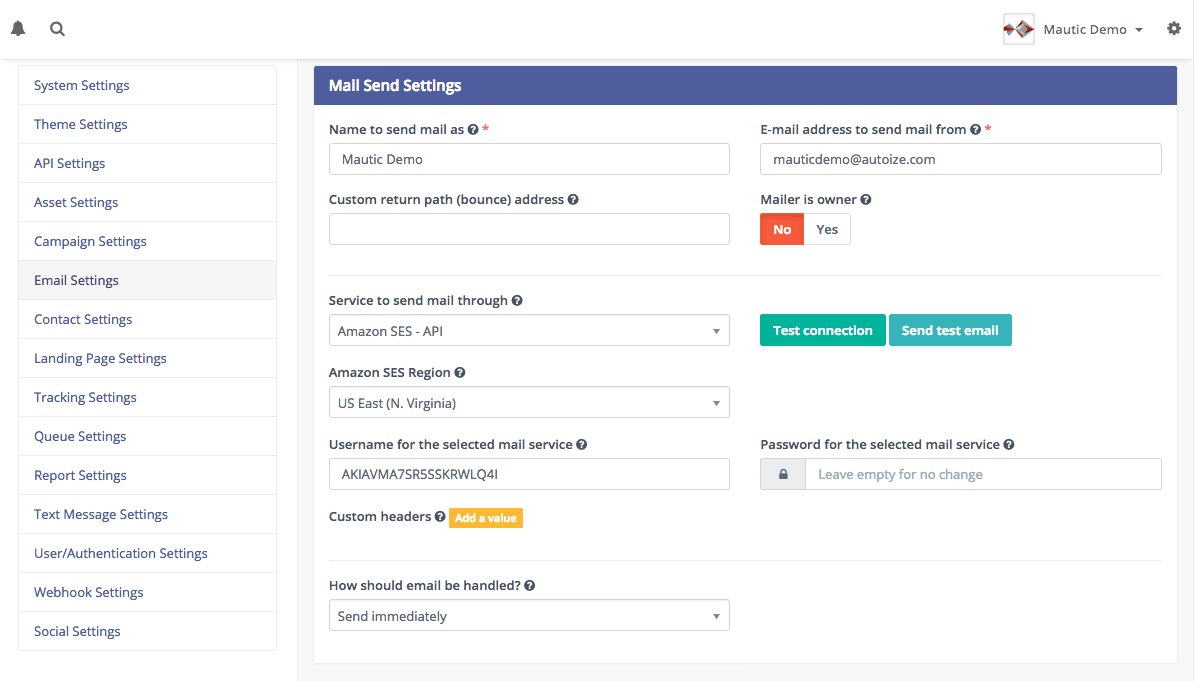Click help icon next to 'Custom headers'
This screenshot has height=681, width=1194.
pos(441,517)
